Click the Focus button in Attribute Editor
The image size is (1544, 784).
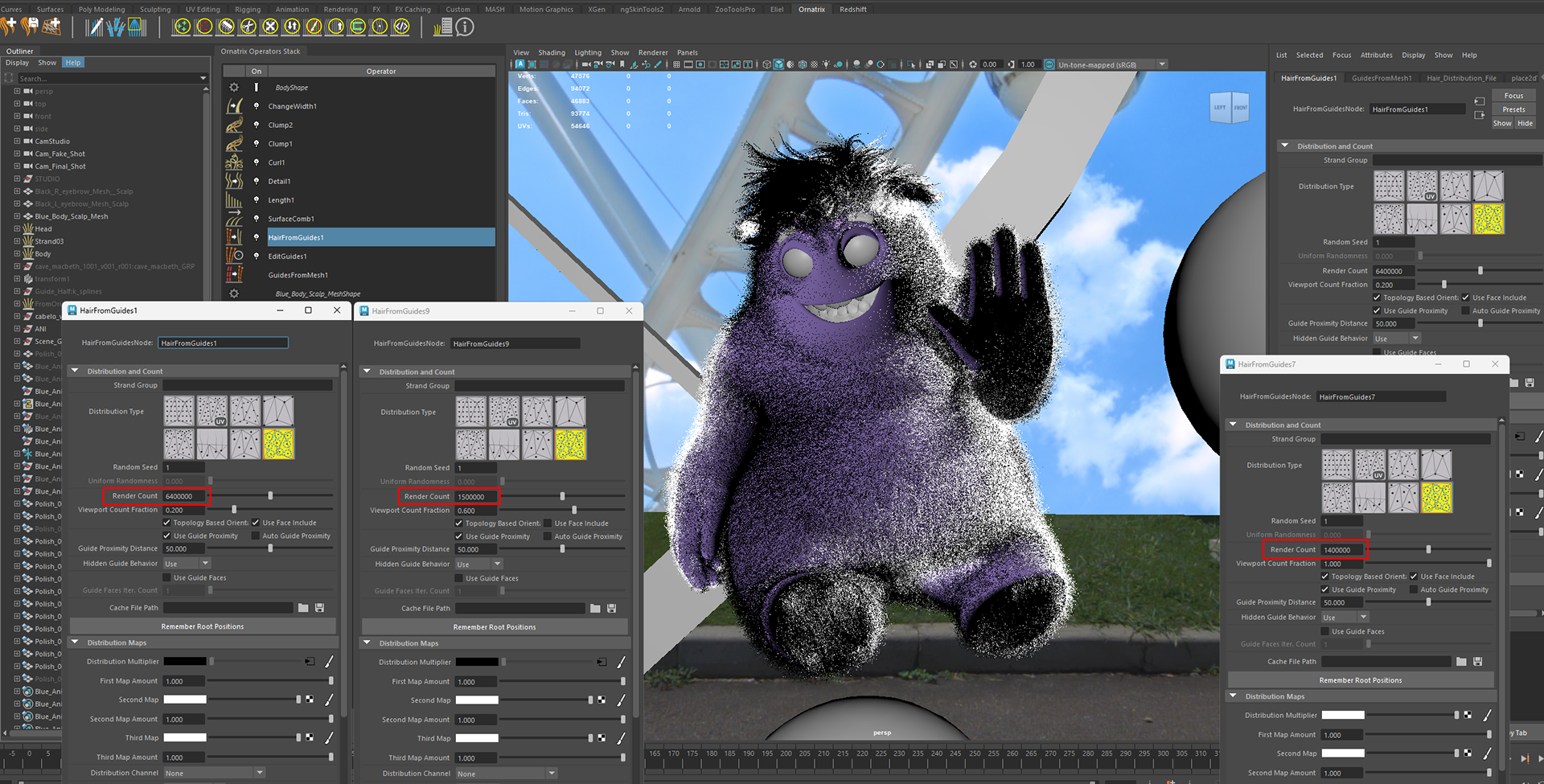tap(1513, 96)
